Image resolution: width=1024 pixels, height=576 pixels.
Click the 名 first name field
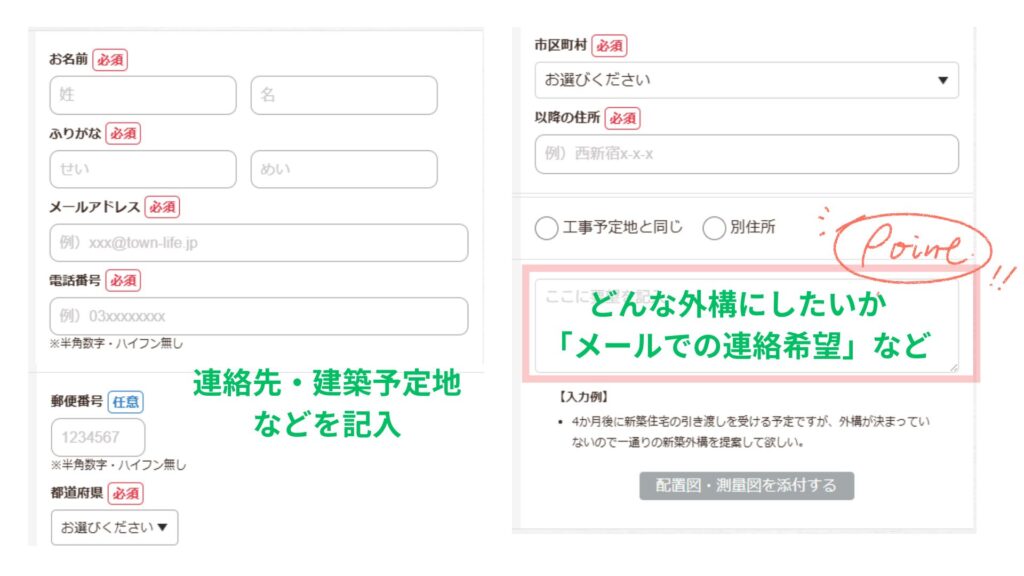tap(344, 95)
